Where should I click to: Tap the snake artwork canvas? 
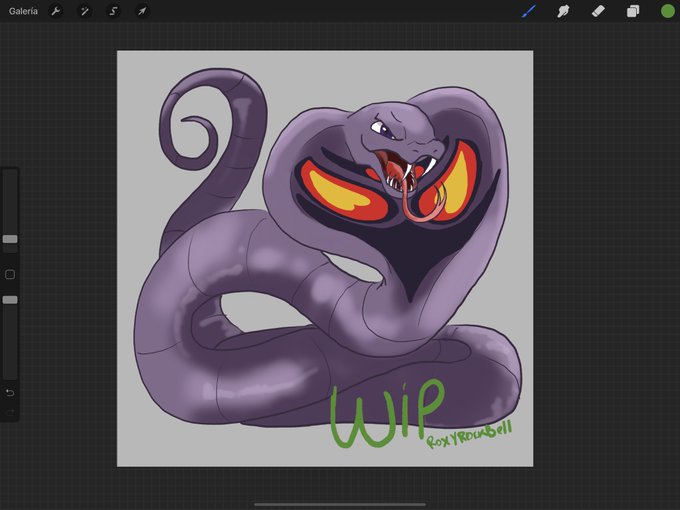325,259
